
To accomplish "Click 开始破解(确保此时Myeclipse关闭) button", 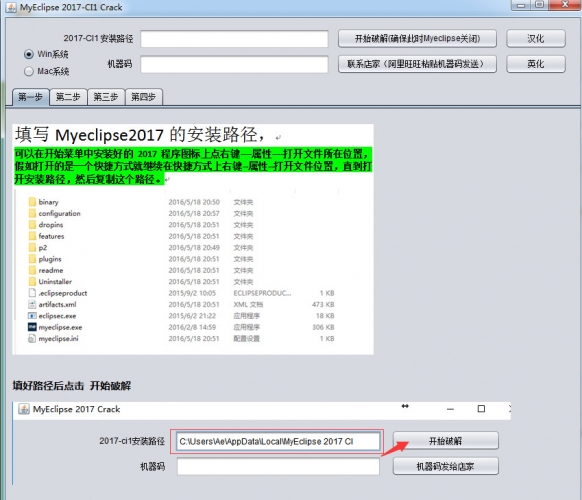I will point(417,39).
